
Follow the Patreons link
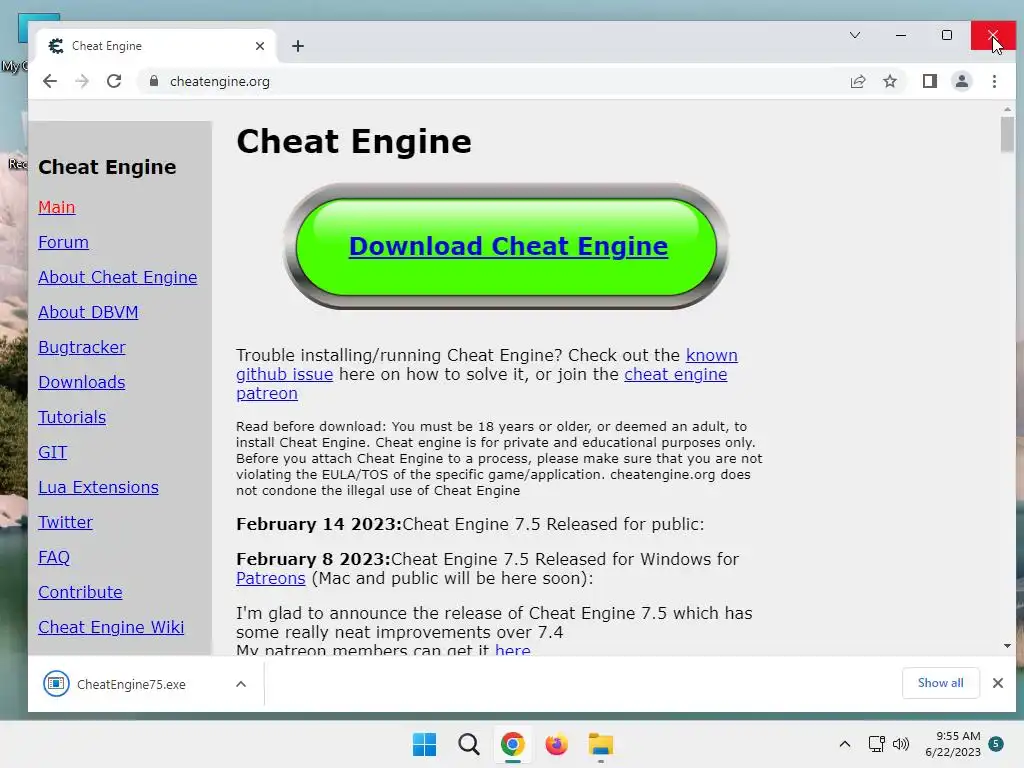pos(270,578)
